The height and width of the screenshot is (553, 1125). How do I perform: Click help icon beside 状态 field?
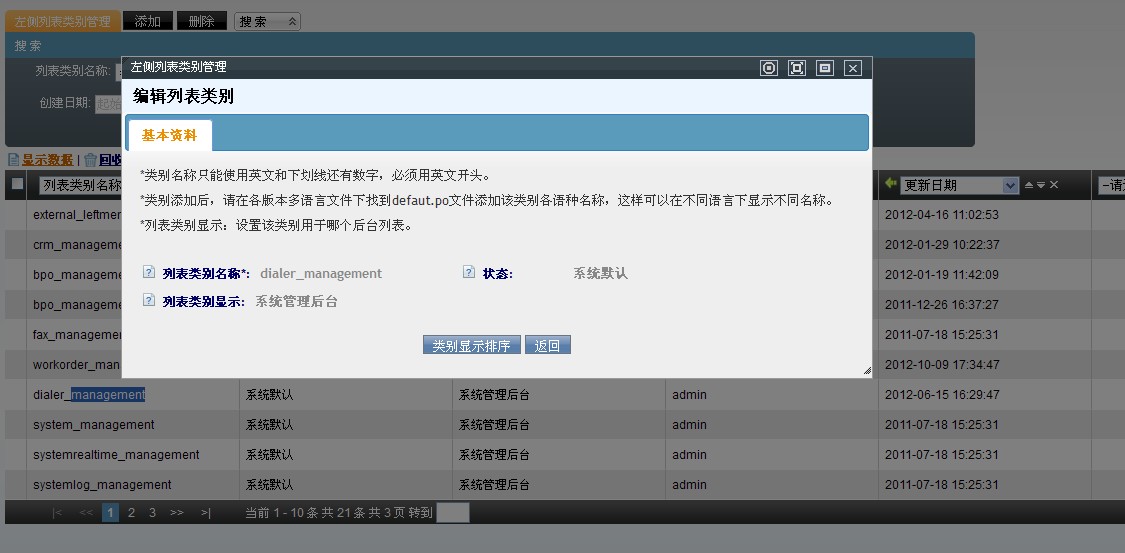click(469, 272)
